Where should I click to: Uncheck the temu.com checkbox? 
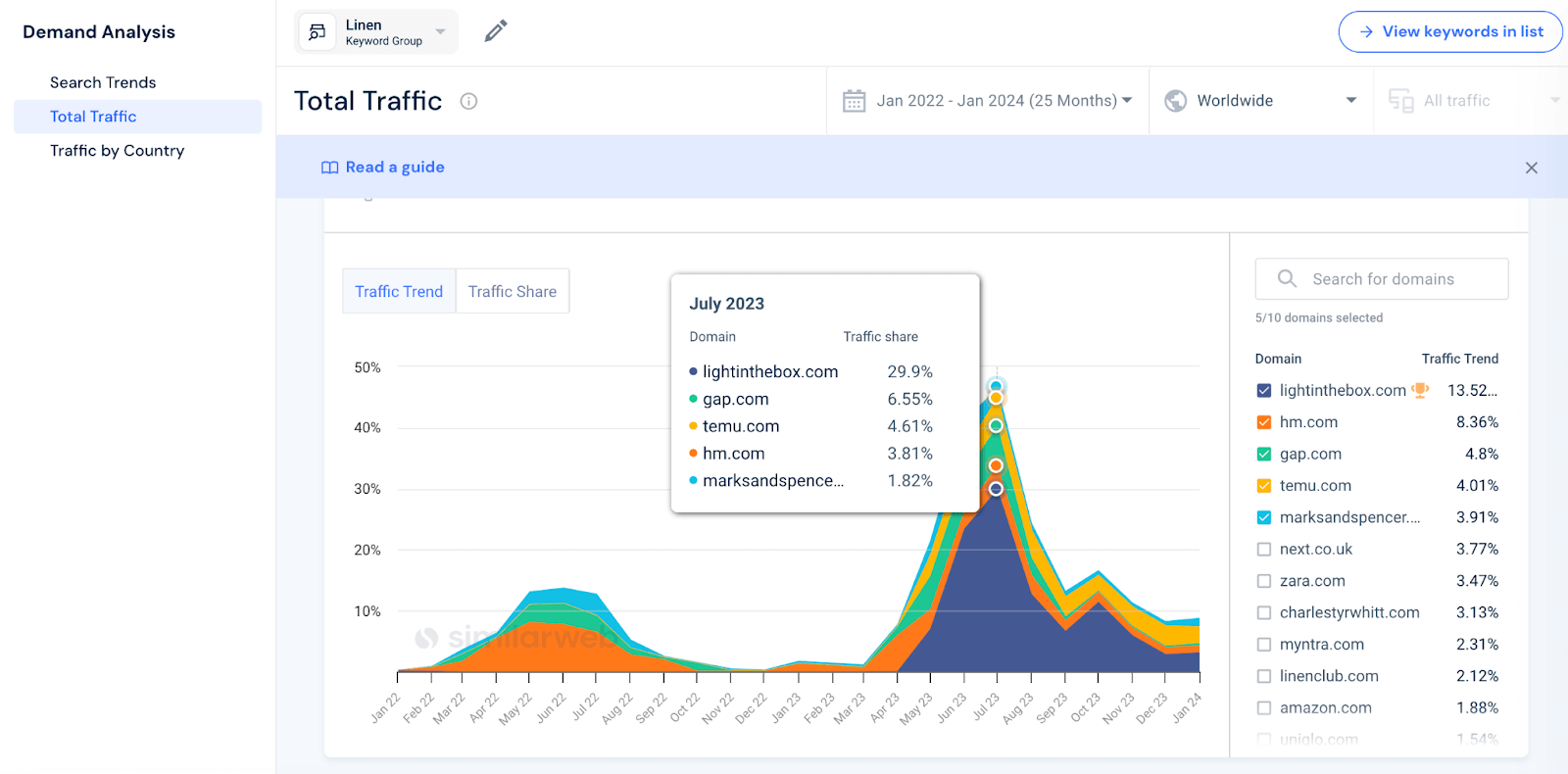(x=1264, y=486)
